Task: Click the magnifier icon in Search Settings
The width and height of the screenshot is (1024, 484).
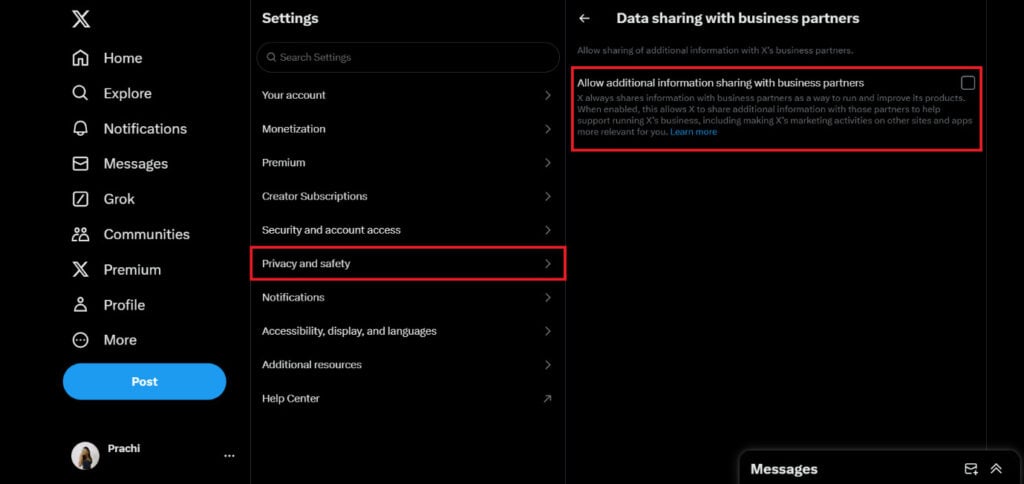Action: click(272, 57)
